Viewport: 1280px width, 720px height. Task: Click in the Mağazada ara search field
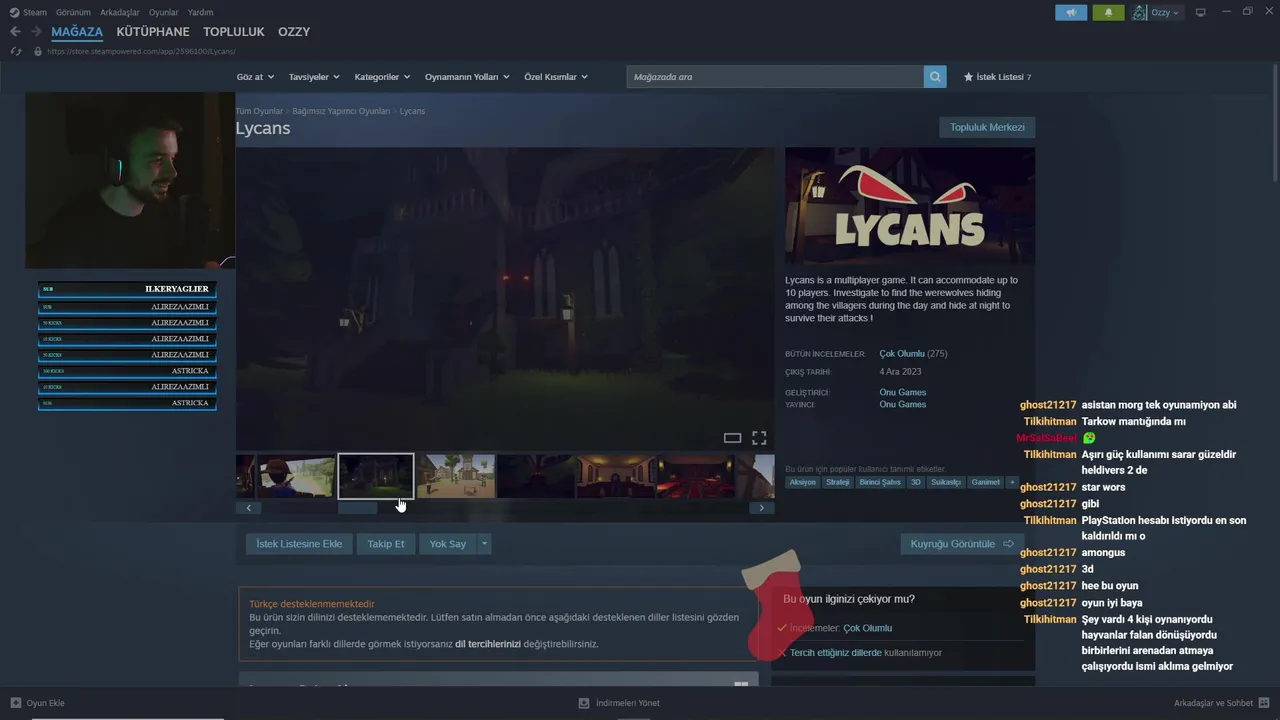click(x=775, y=77)
